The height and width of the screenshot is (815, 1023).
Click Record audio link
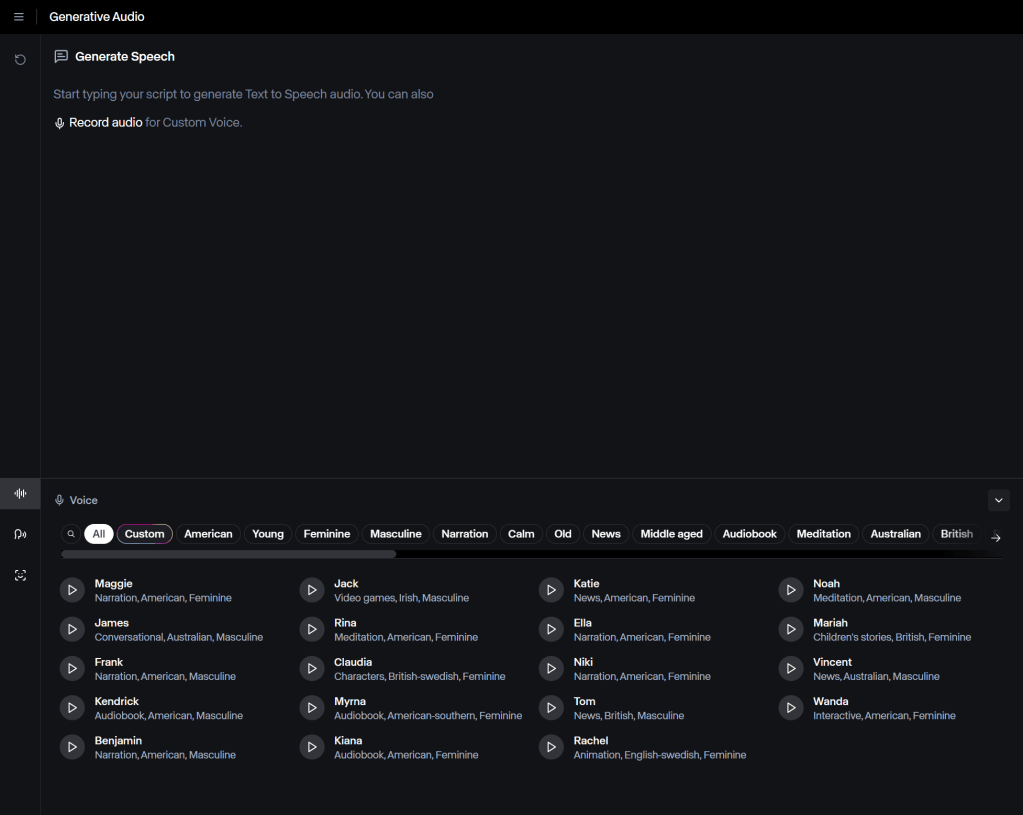[105, 123]
